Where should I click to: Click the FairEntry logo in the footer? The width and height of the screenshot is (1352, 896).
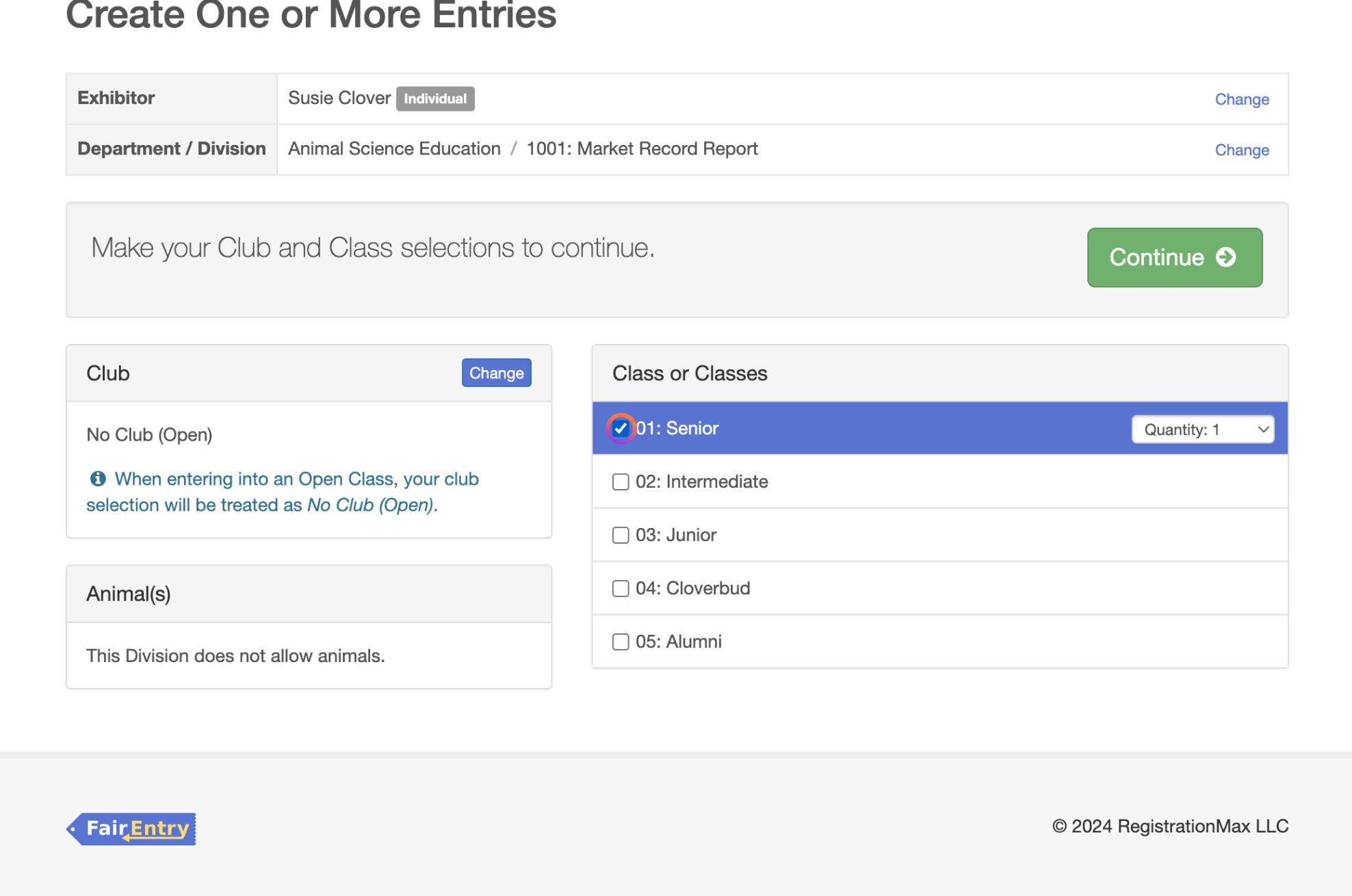(x=131, y=828)
